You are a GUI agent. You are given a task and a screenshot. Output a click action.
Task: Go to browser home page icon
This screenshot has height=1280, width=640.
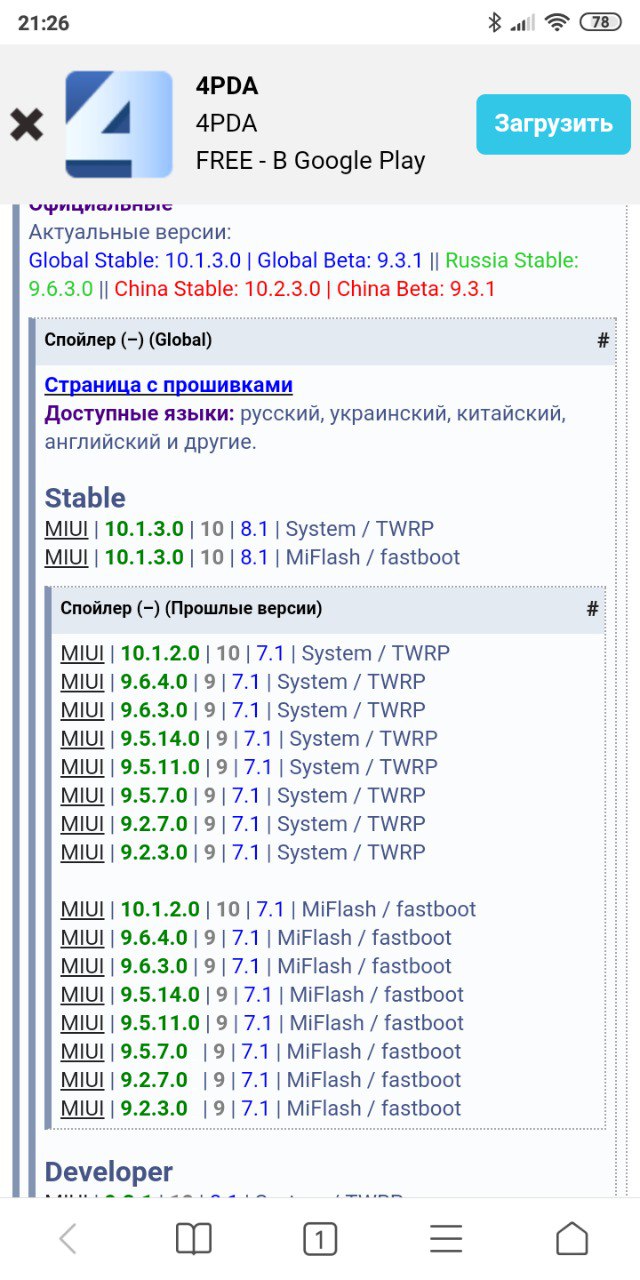[x=572, y=1240]
